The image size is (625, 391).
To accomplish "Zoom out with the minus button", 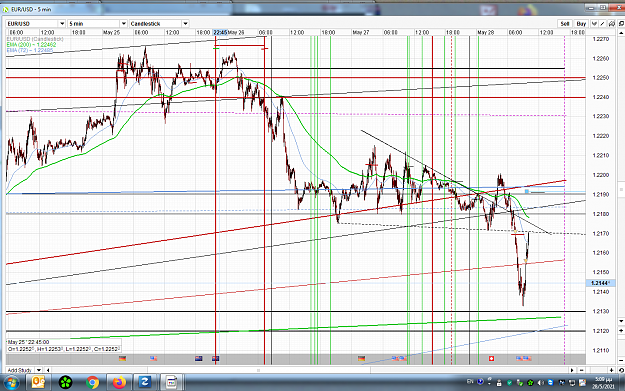I will point(582,370).
